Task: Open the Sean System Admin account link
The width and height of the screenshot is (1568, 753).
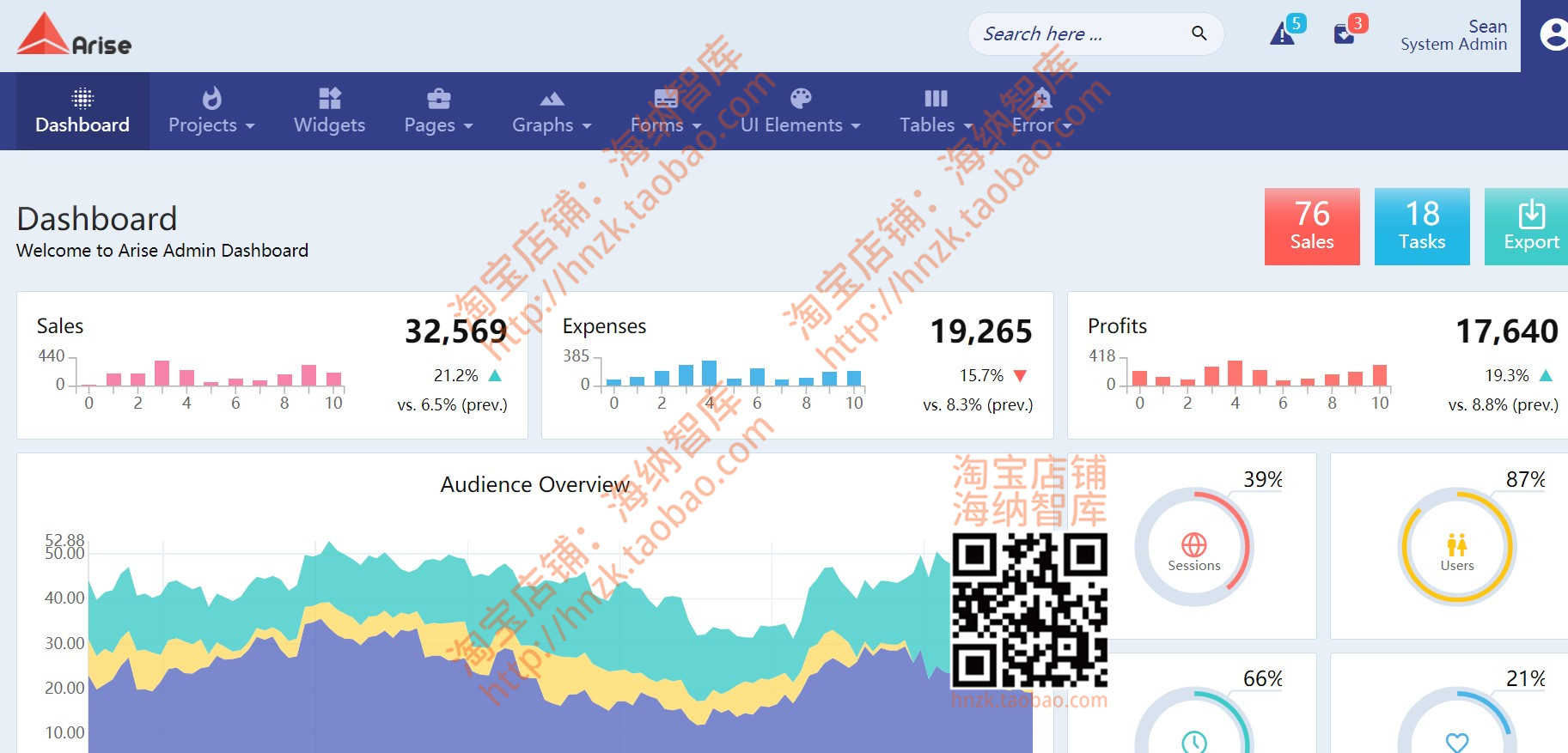Action: (x=1454, y=35)
